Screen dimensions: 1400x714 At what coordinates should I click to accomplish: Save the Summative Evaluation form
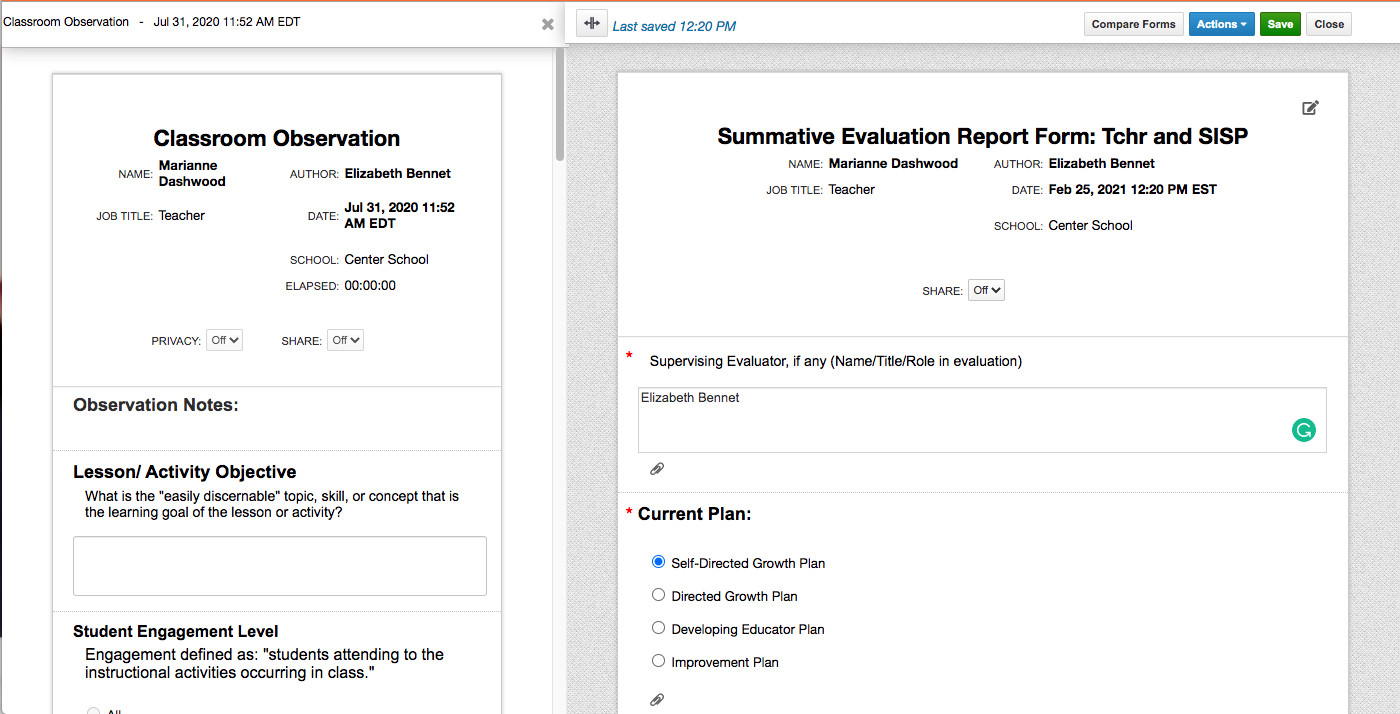[x=1280, y=23]
